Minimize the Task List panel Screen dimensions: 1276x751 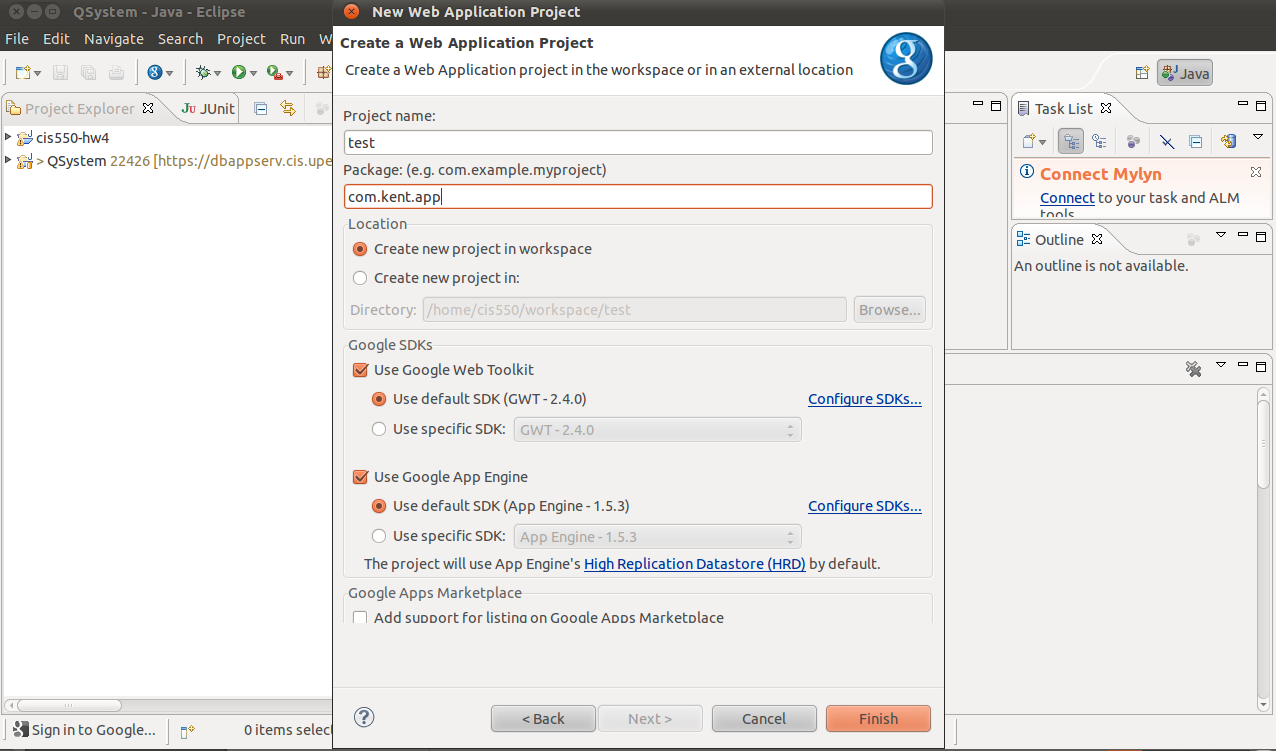[1243, 104]
